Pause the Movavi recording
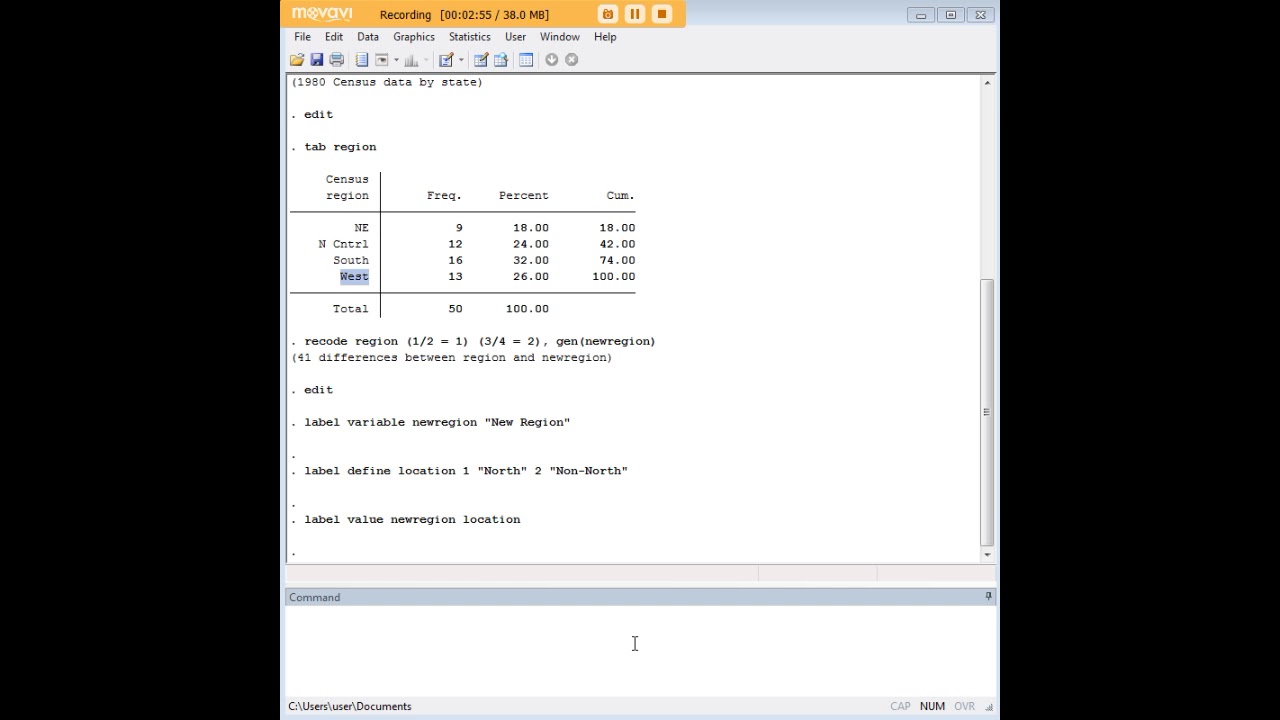 634,14
